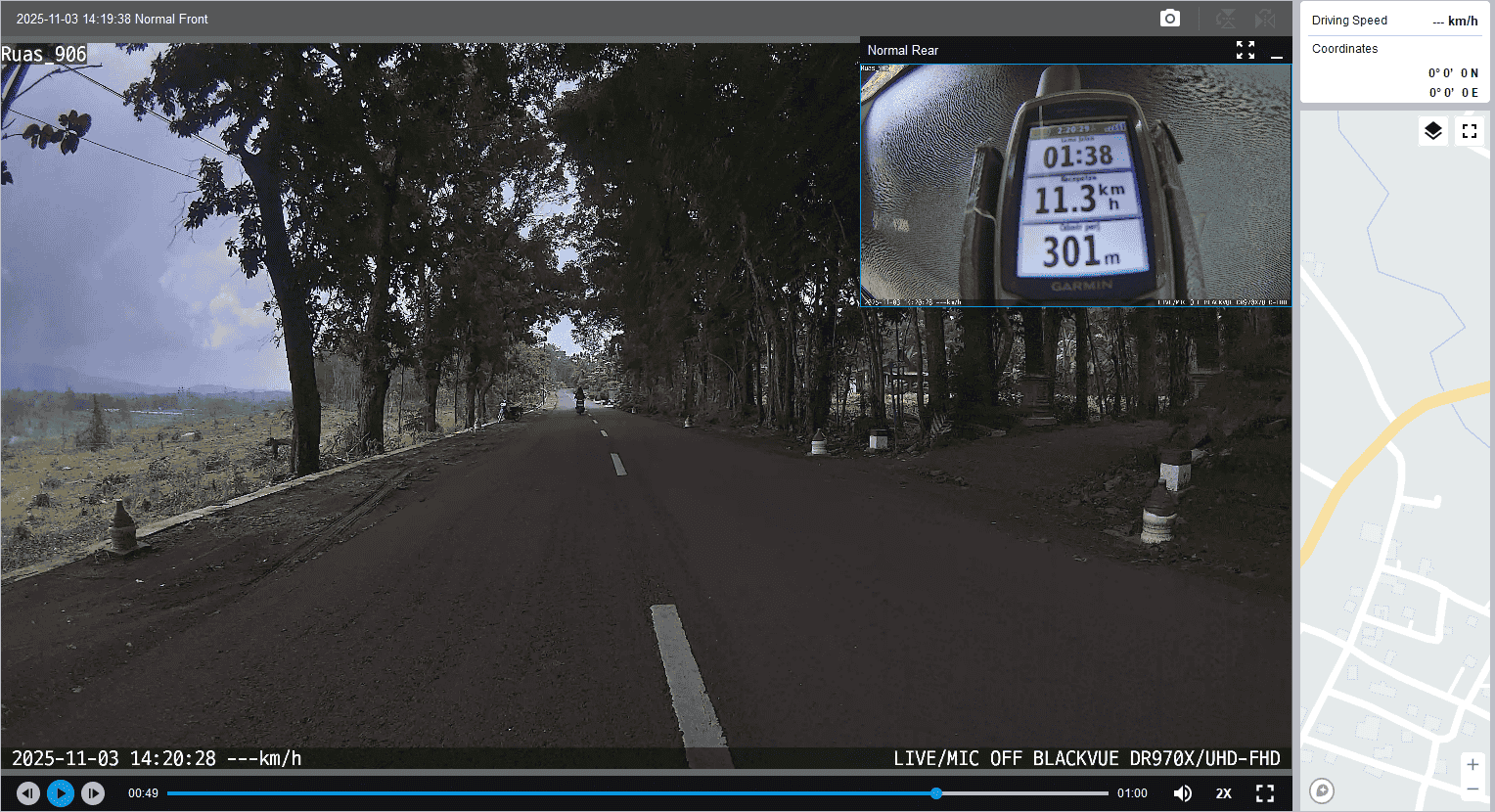1495x812 pixels.
Task: Minimize the Normal Rear video window
Action: pos(1276,51)
